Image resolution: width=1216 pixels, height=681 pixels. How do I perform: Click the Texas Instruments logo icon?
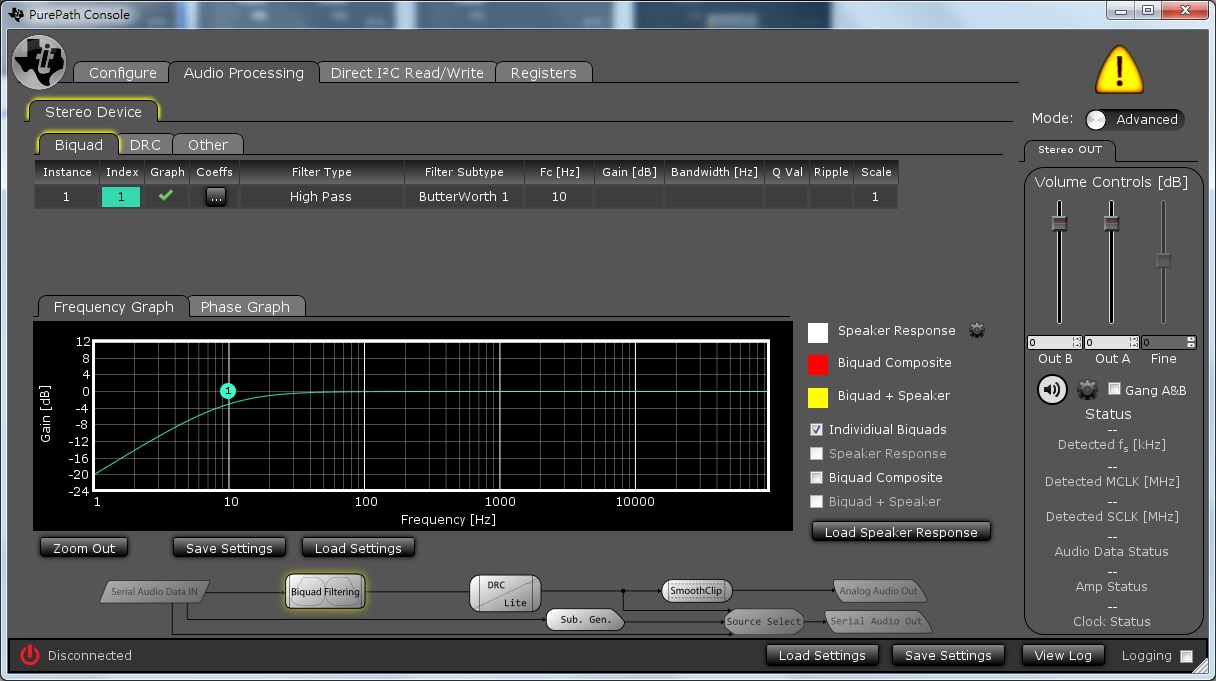coord(39,62)
